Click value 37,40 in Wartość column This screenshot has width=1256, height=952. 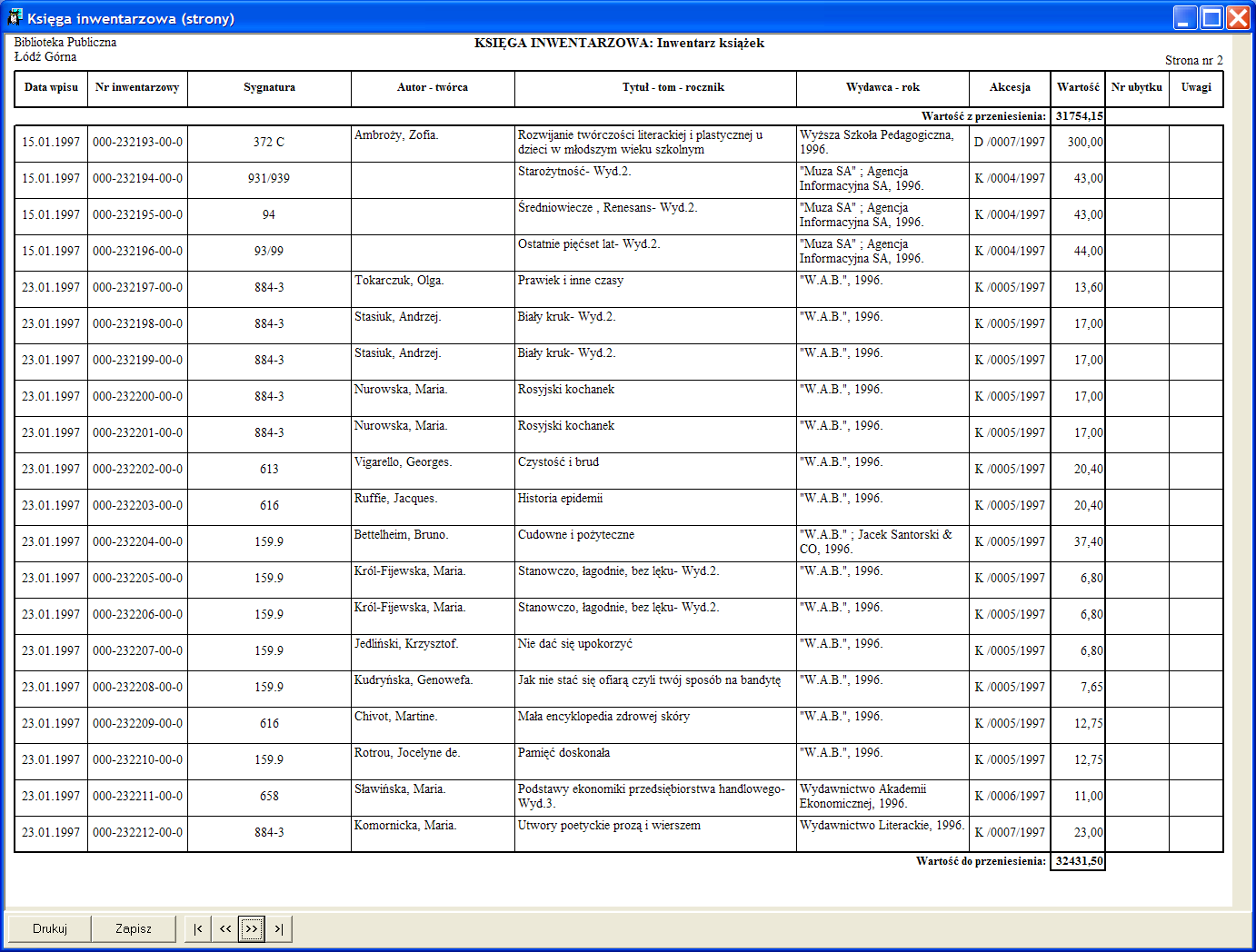(1088, 542)
